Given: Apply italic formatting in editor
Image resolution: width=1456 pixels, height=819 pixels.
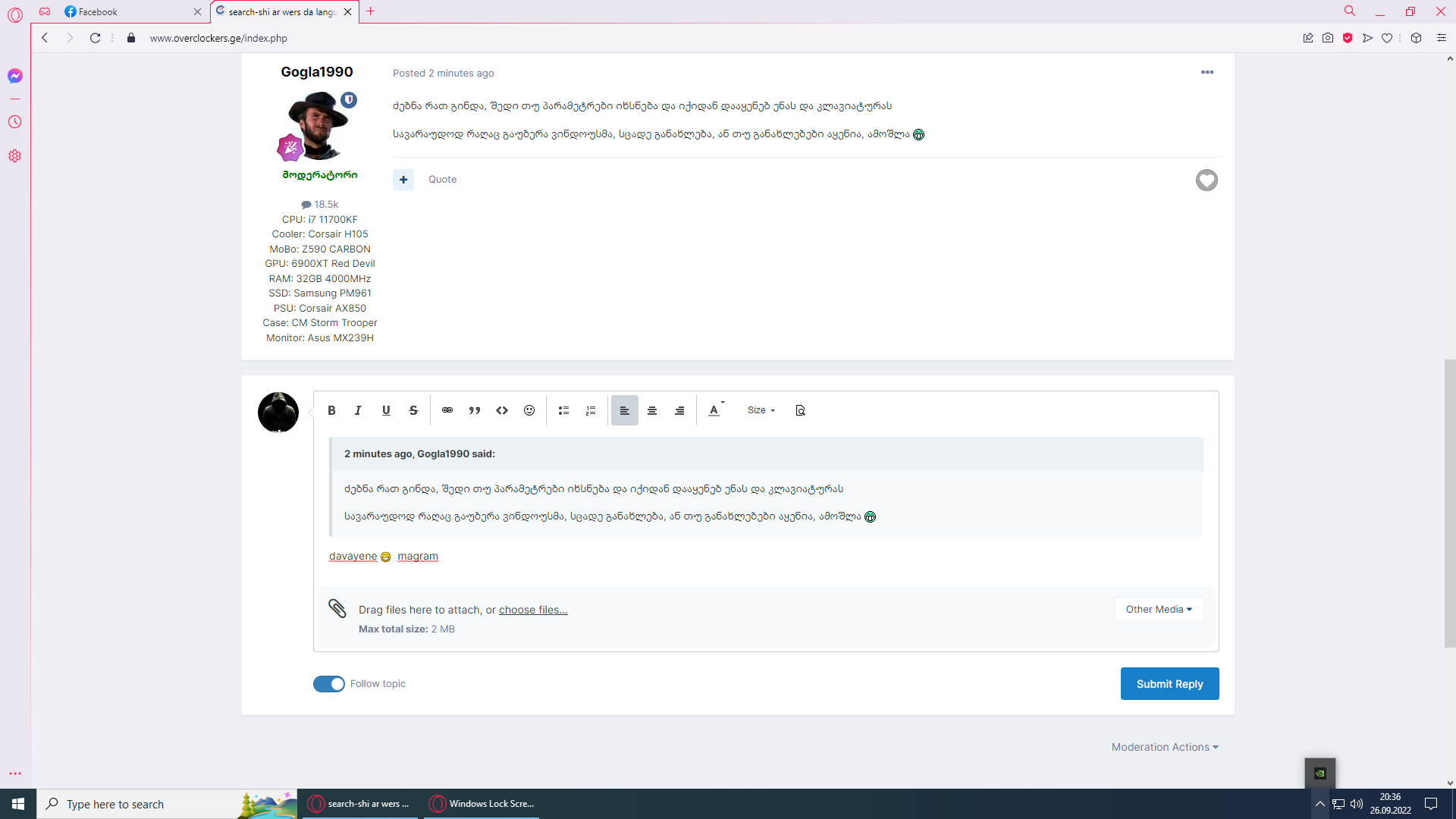Looking at the screenshot, I should pos(358,410).
